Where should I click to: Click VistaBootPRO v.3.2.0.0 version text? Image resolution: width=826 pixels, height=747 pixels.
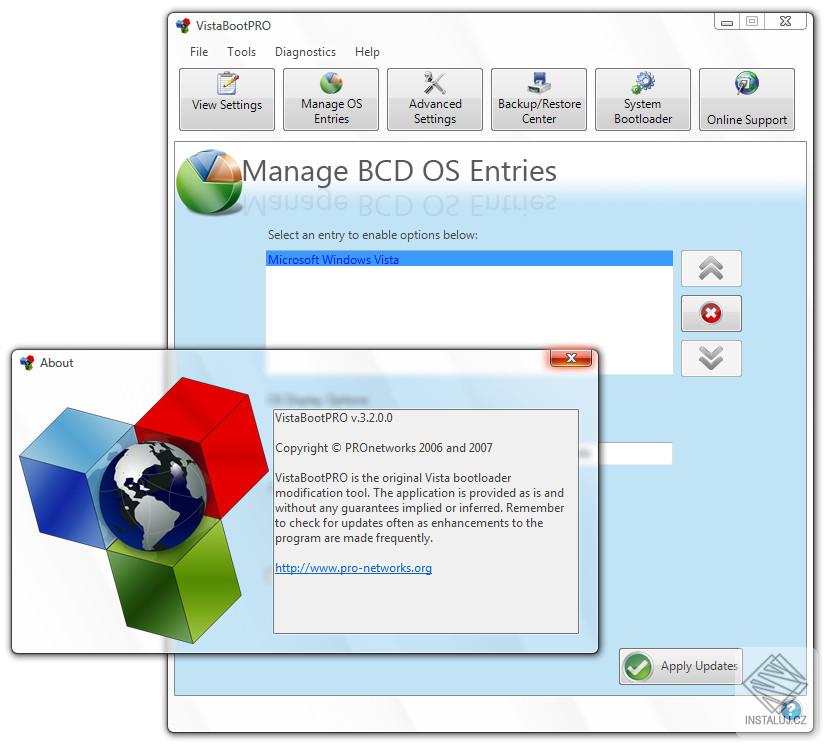(334, 418)
